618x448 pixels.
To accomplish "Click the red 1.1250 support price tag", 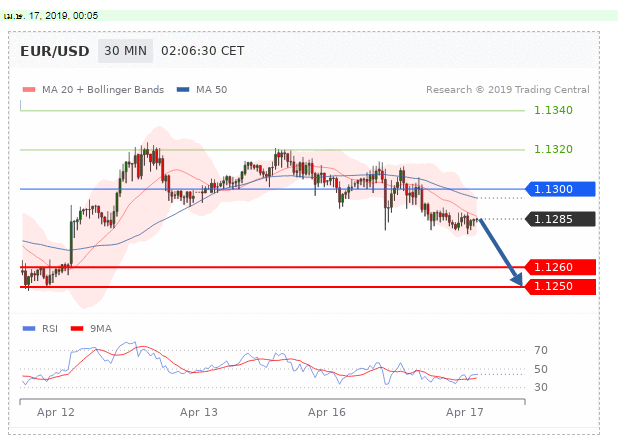I will tap(560, 286).
